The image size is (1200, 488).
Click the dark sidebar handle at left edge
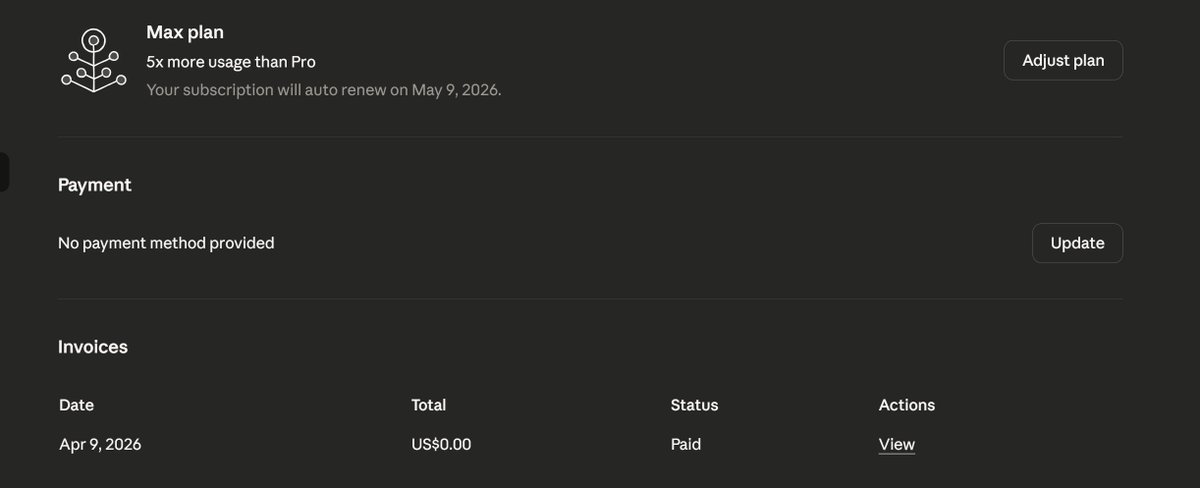[x=4, y=172]
